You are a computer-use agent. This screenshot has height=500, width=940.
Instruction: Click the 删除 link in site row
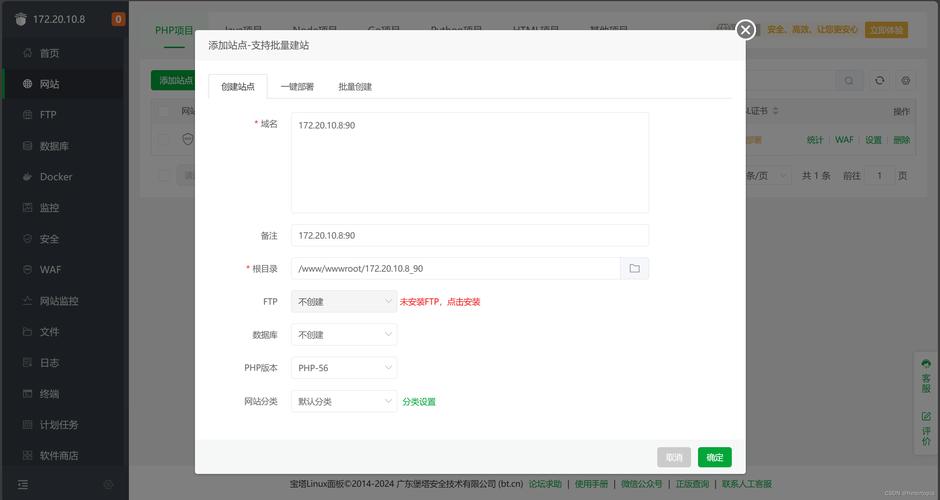[902, 140]
